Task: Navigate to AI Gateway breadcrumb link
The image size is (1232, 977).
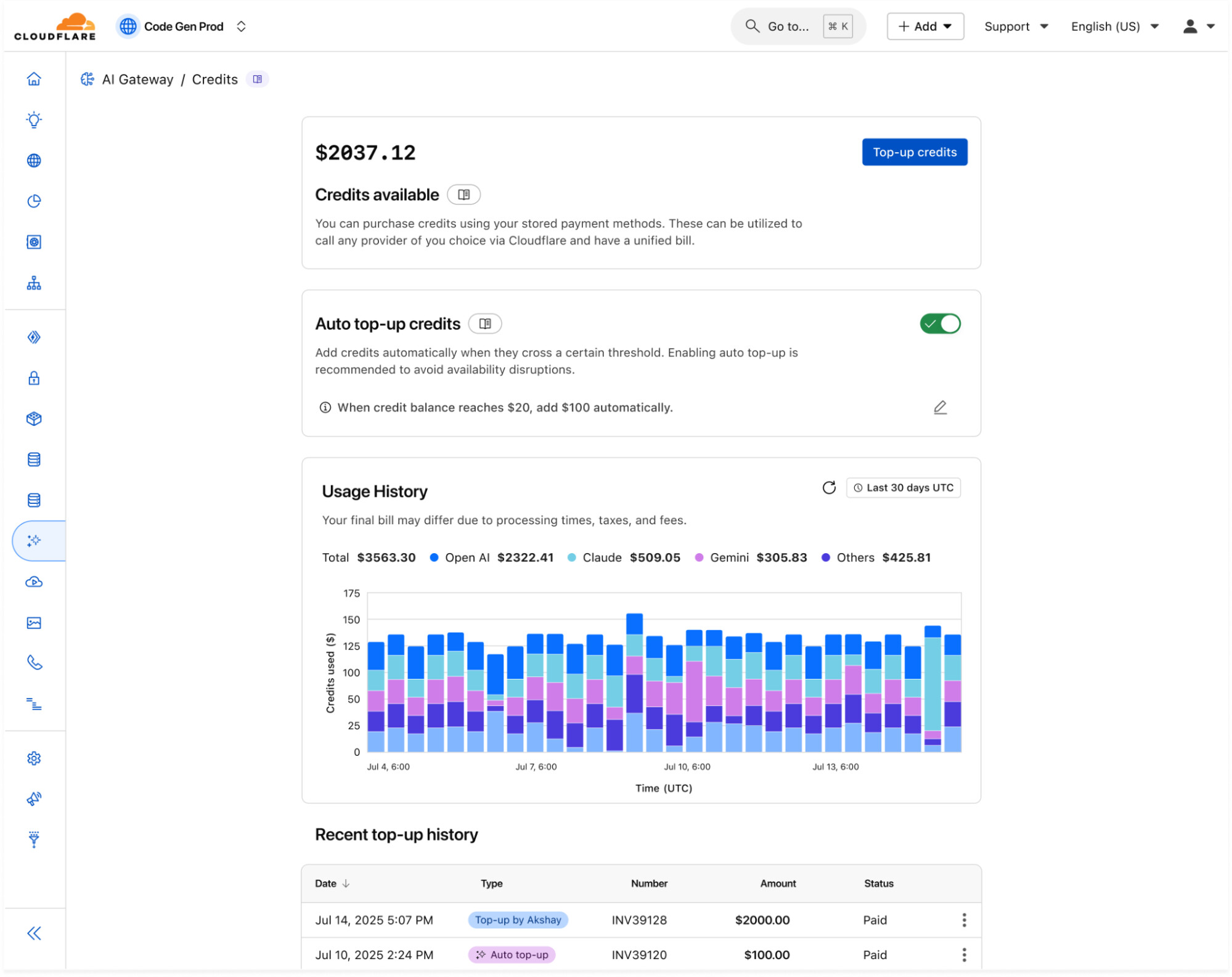Action: coord(137,79)
